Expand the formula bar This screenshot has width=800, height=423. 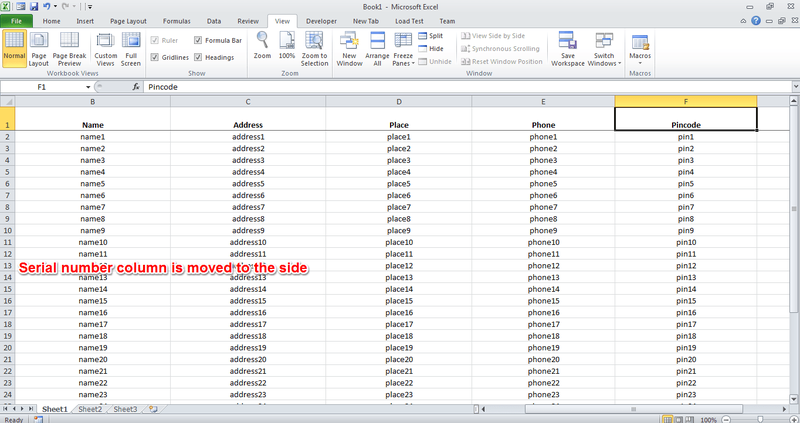click(x=795, y=87)
